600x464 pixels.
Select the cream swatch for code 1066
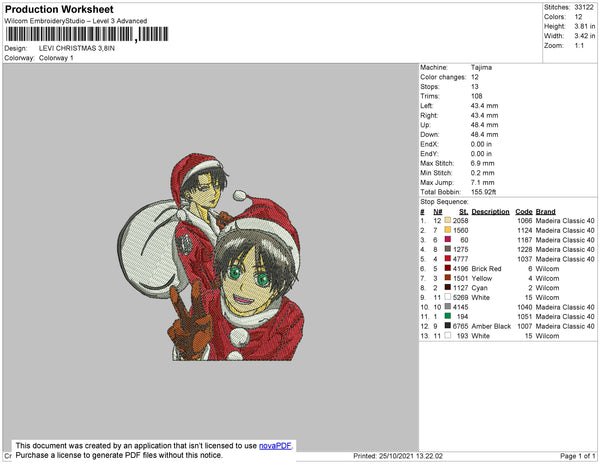(448, 221)
